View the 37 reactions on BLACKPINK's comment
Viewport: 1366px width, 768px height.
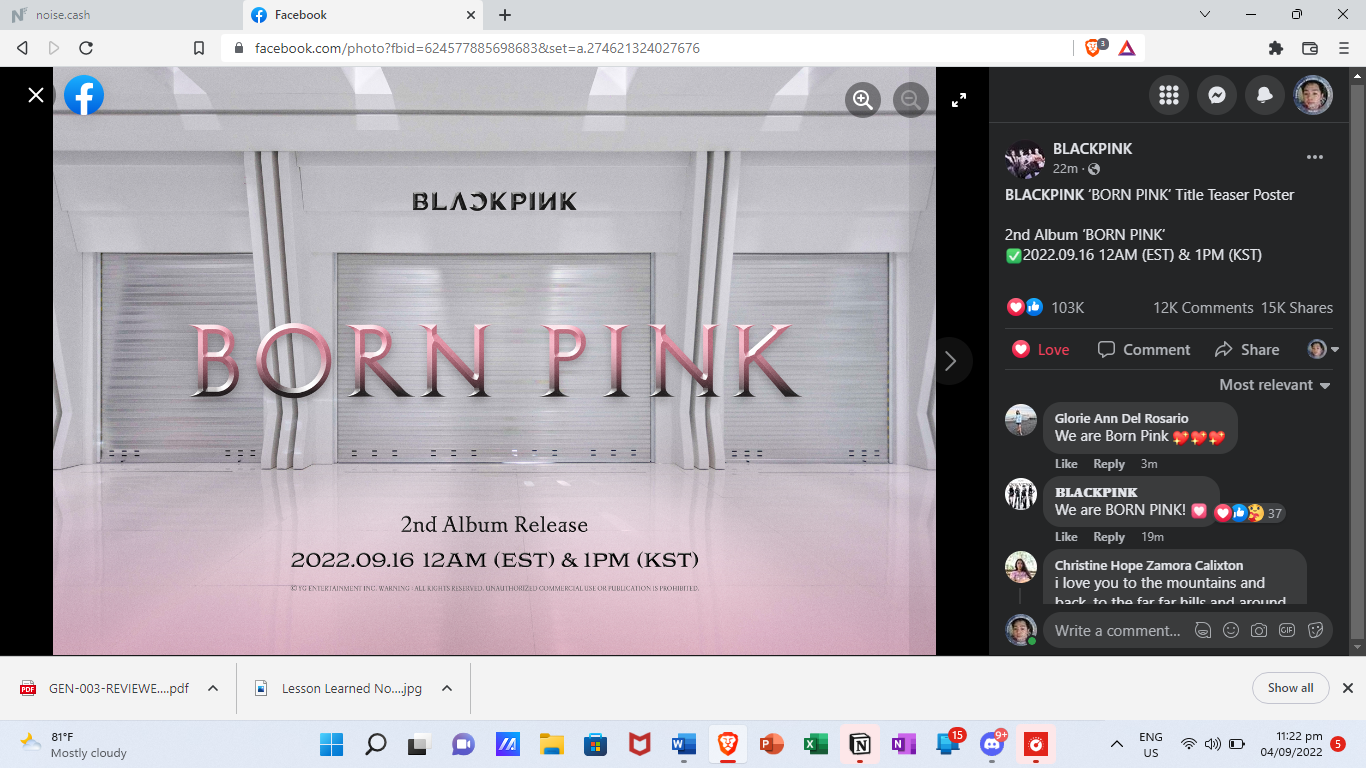(x=1249, y=513)
